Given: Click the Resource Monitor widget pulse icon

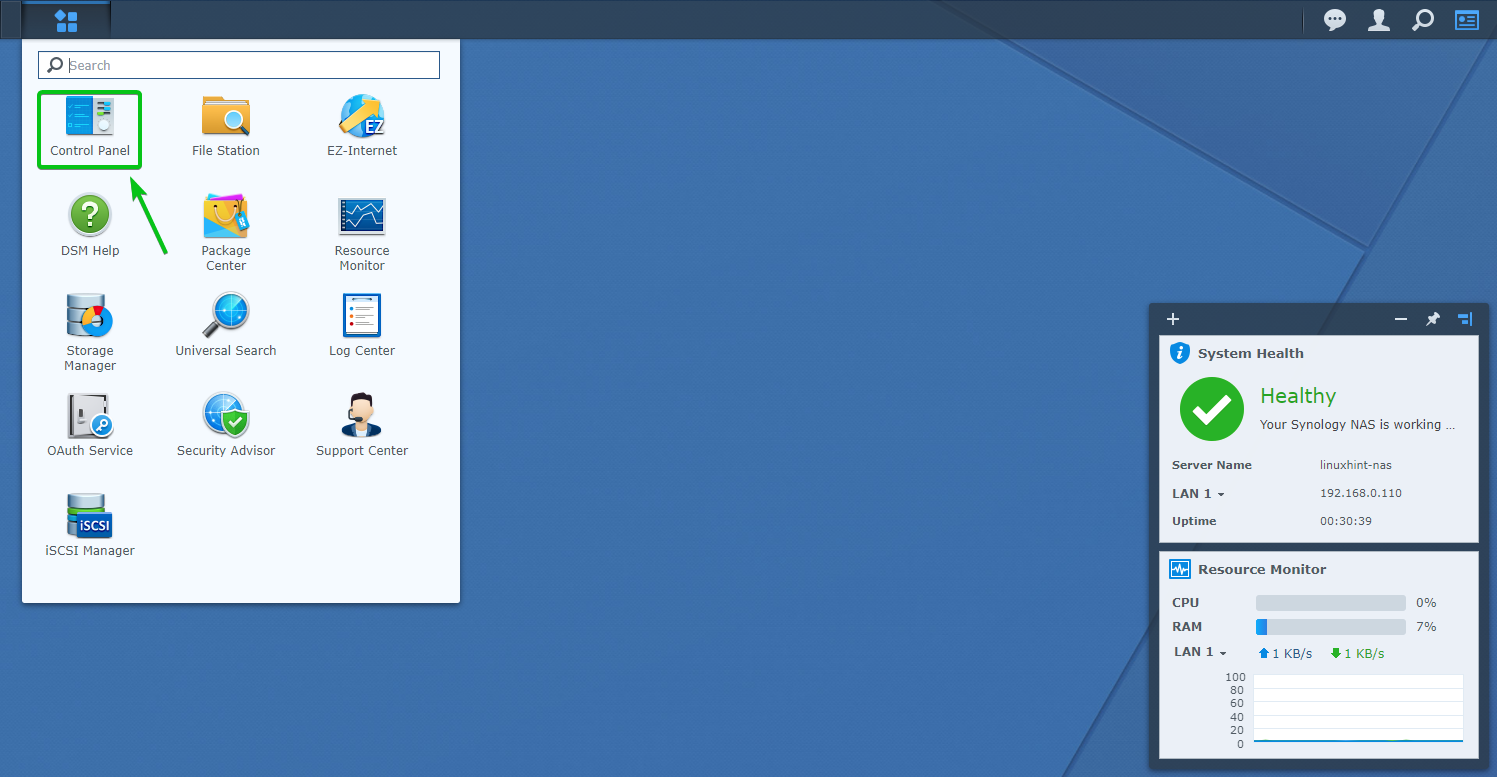Looking at the screenshot, I should (1180, 569).
